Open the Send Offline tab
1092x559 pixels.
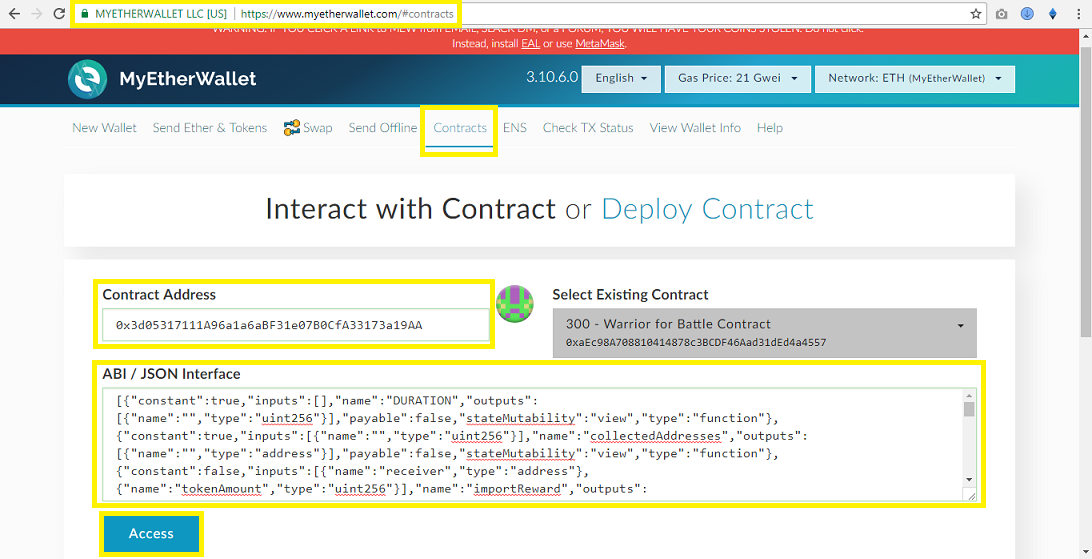(x=382, y=128)
